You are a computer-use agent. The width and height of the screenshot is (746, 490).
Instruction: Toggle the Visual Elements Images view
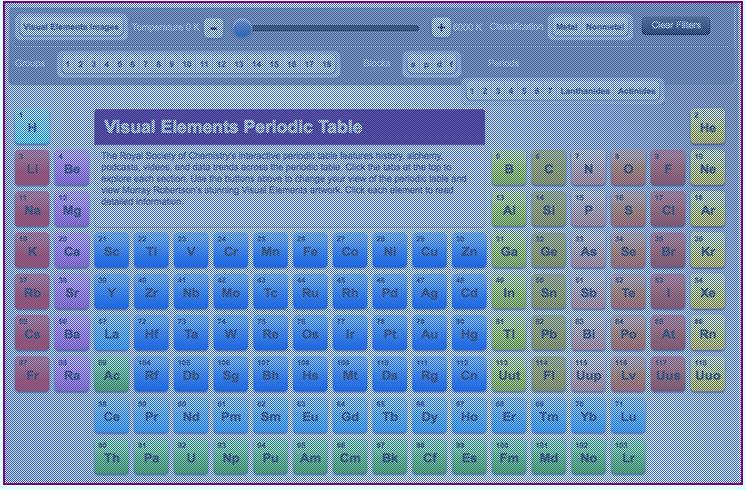point(71,27)
